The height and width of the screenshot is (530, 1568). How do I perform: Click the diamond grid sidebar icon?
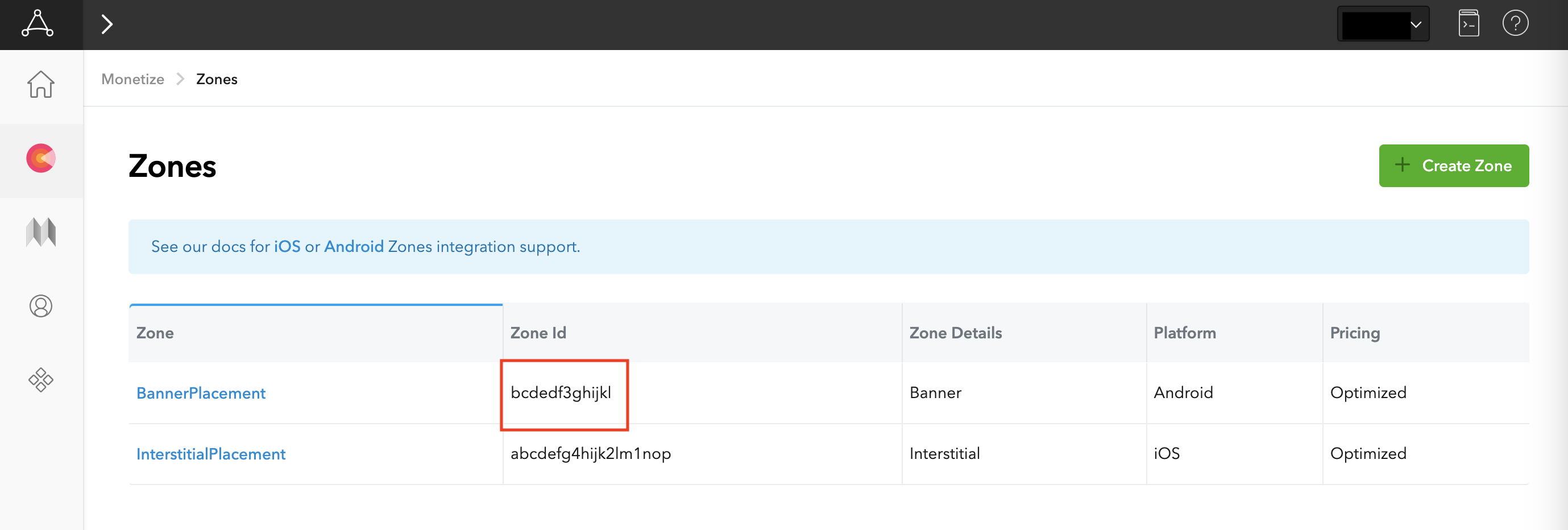click(x=41, y=379)
